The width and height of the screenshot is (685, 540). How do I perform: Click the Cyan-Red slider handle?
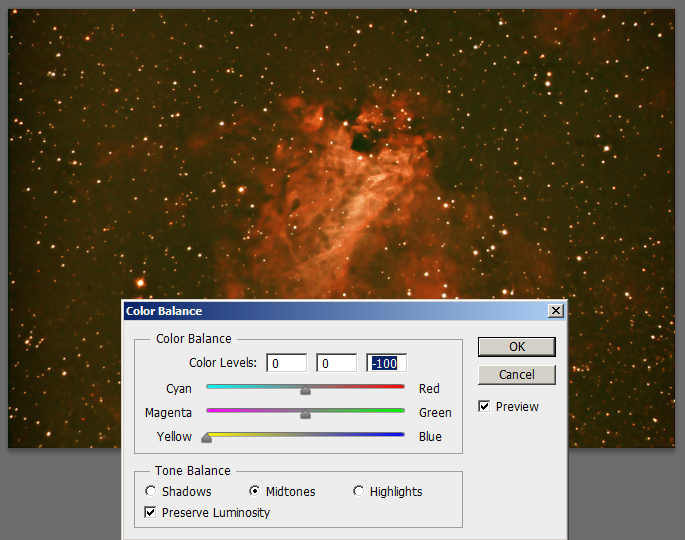[305, 390]
